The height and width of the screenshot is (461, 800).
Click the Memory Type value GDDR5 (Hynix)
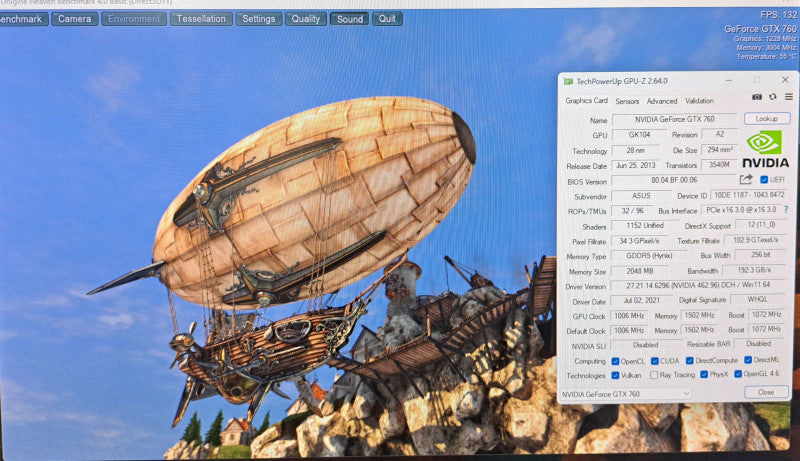[x=649, y=255]
